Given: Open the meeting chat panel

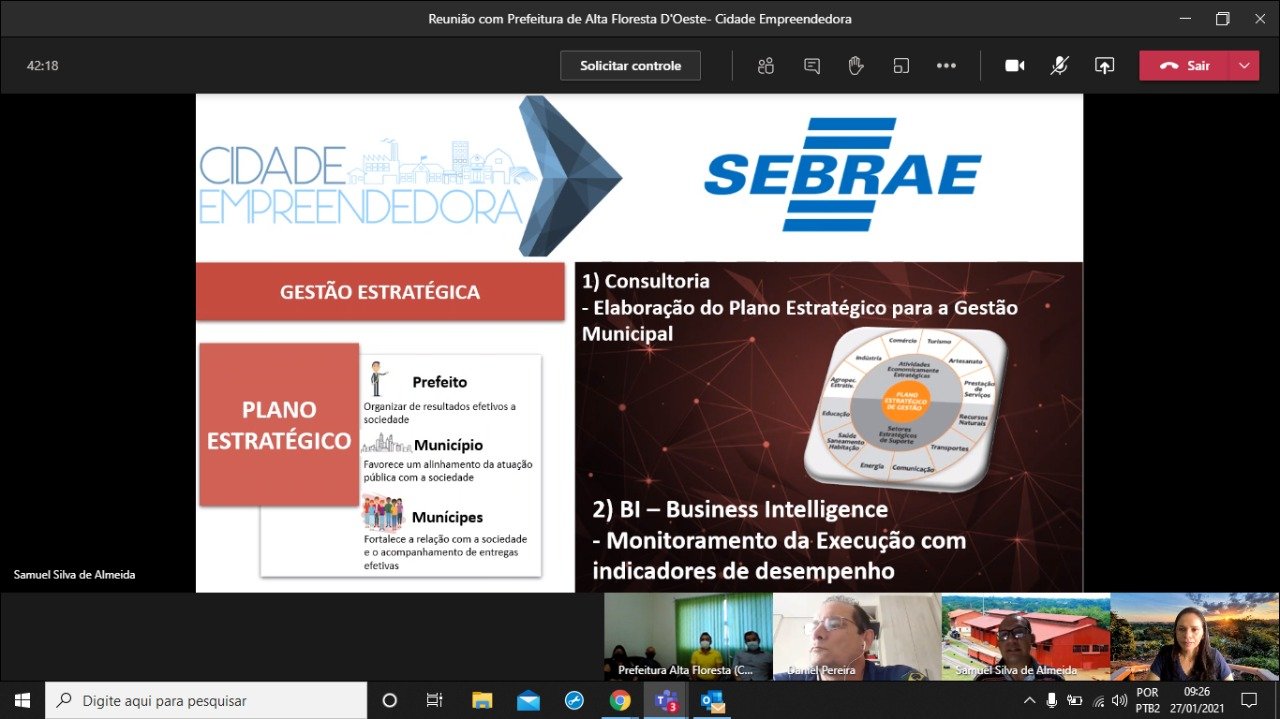Looking at the screenshot, I should (812, 66).
